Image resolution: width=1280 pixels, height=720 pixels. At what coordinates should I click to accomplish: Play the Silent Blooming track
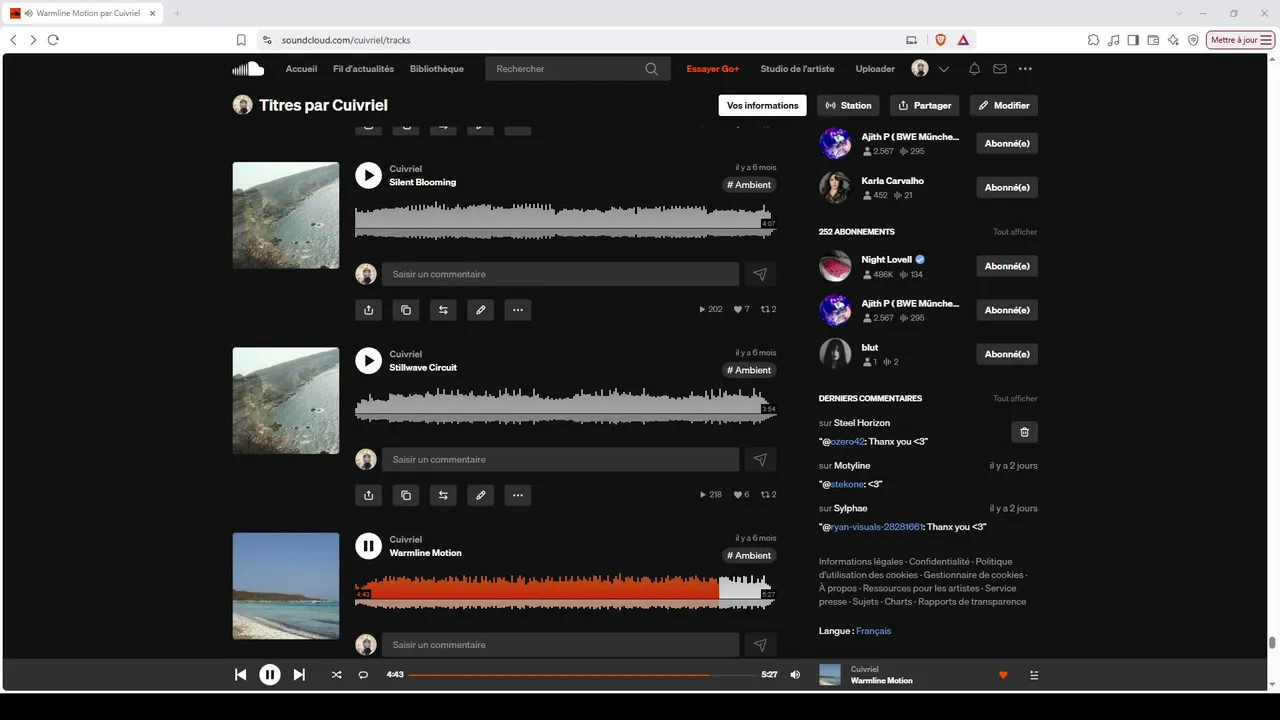tap(369, 176)
